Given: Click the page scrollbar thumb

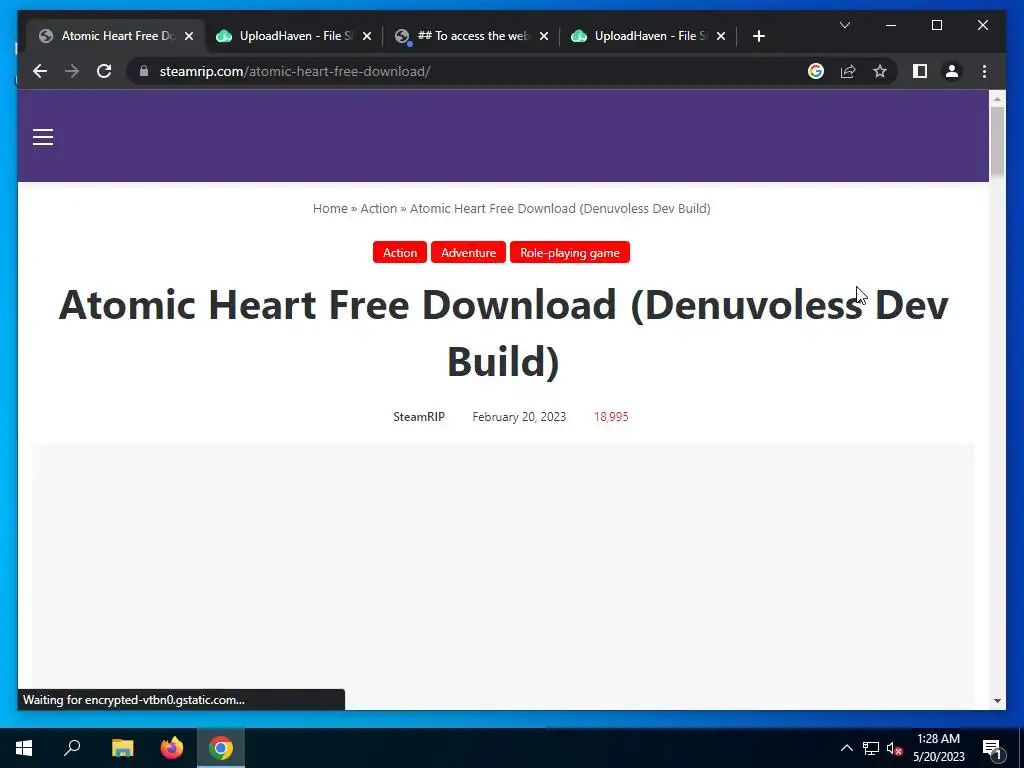Looking at the screenshot, I should pos(997,141).
